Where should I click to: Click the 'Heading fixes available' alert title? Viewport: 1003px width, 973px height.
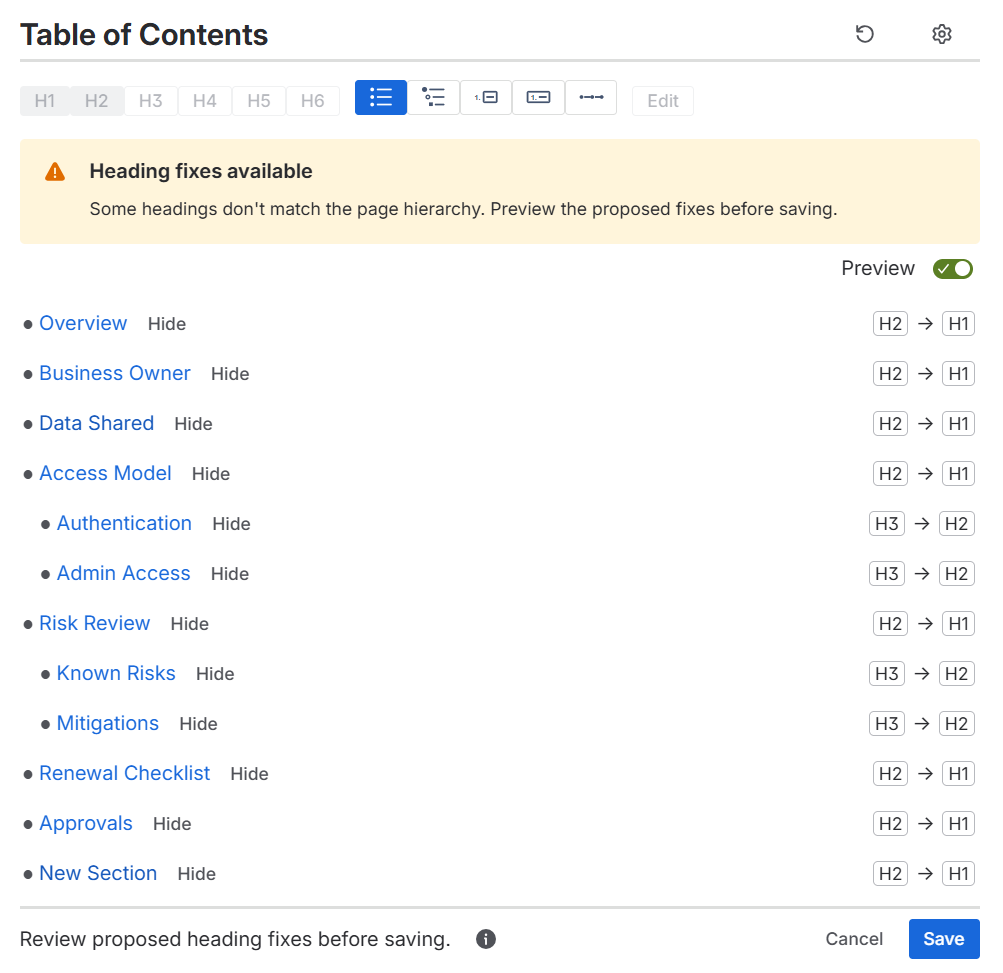(201, 171)
